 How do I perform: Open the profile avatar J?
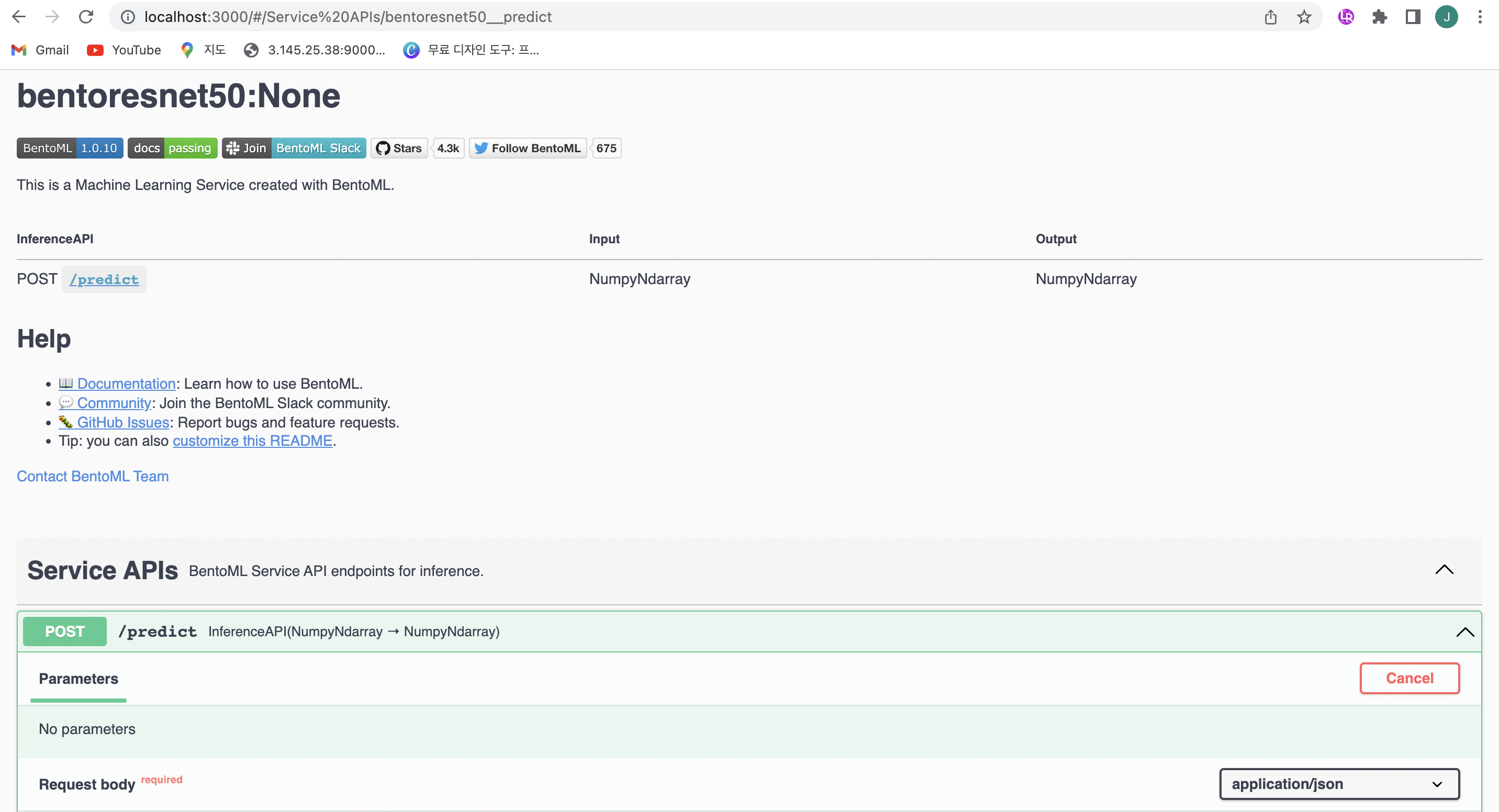click(x=1446, y=17)
